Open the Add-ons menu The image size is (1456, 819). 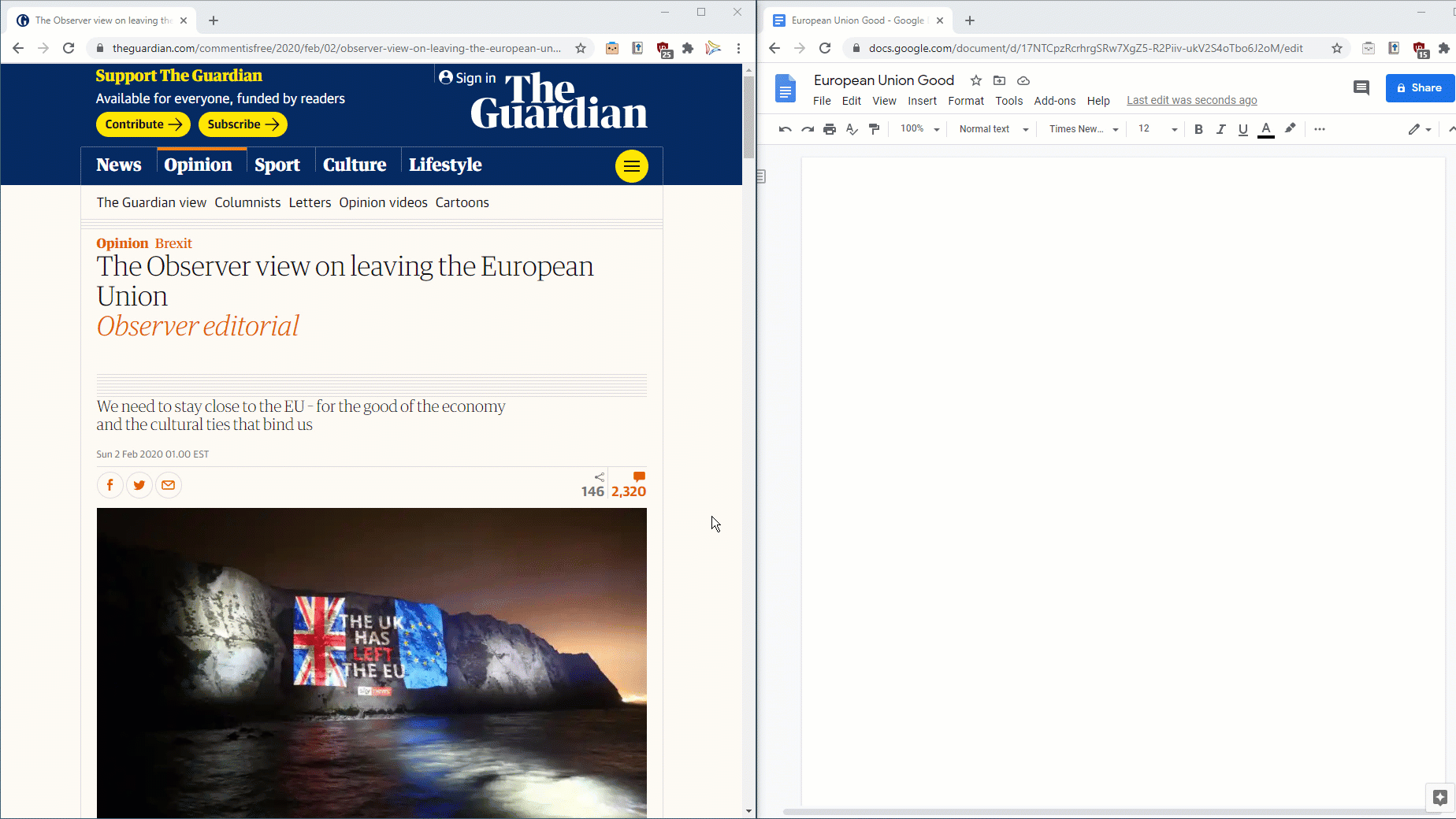pyautogui.click(x=1054, y=101)
